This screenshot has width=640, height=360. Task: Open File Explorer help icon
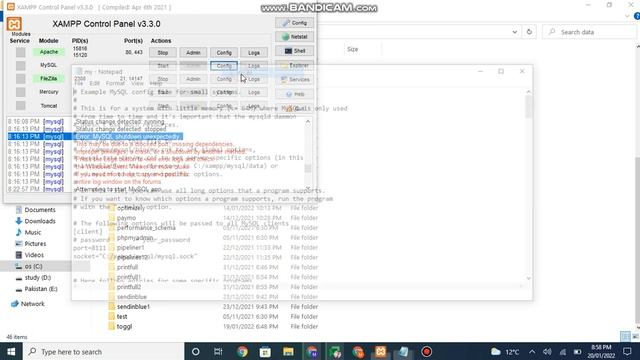(x=637, y=16)
